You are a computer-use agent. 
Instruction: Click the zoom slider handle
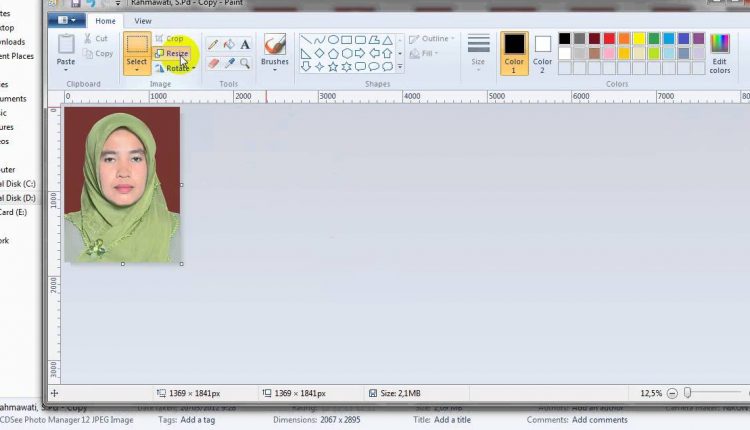coord(687,393)
